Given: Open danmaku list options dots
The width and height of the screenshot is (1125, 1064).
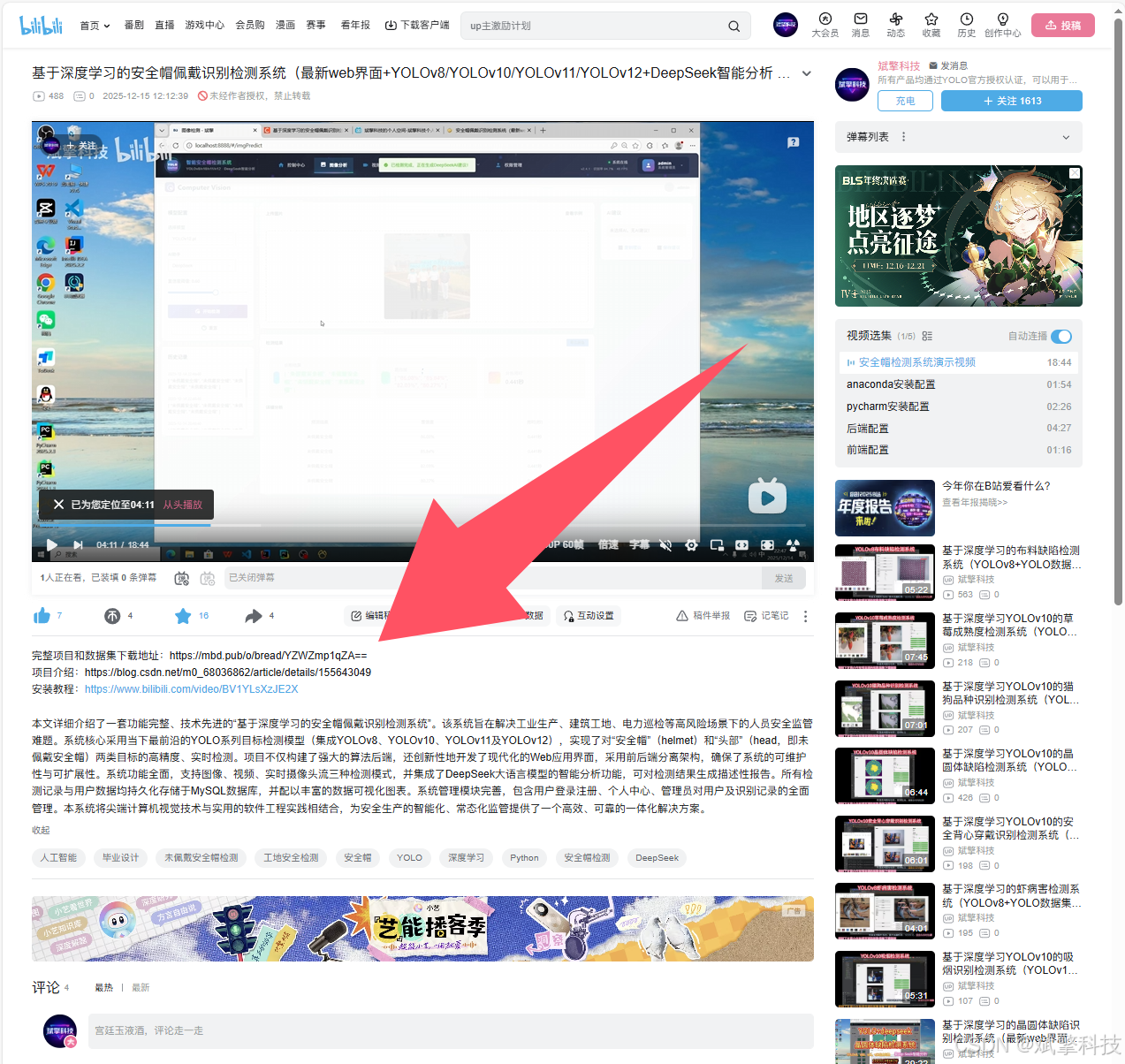Looking at the screenshot, I should click(903, 137).
